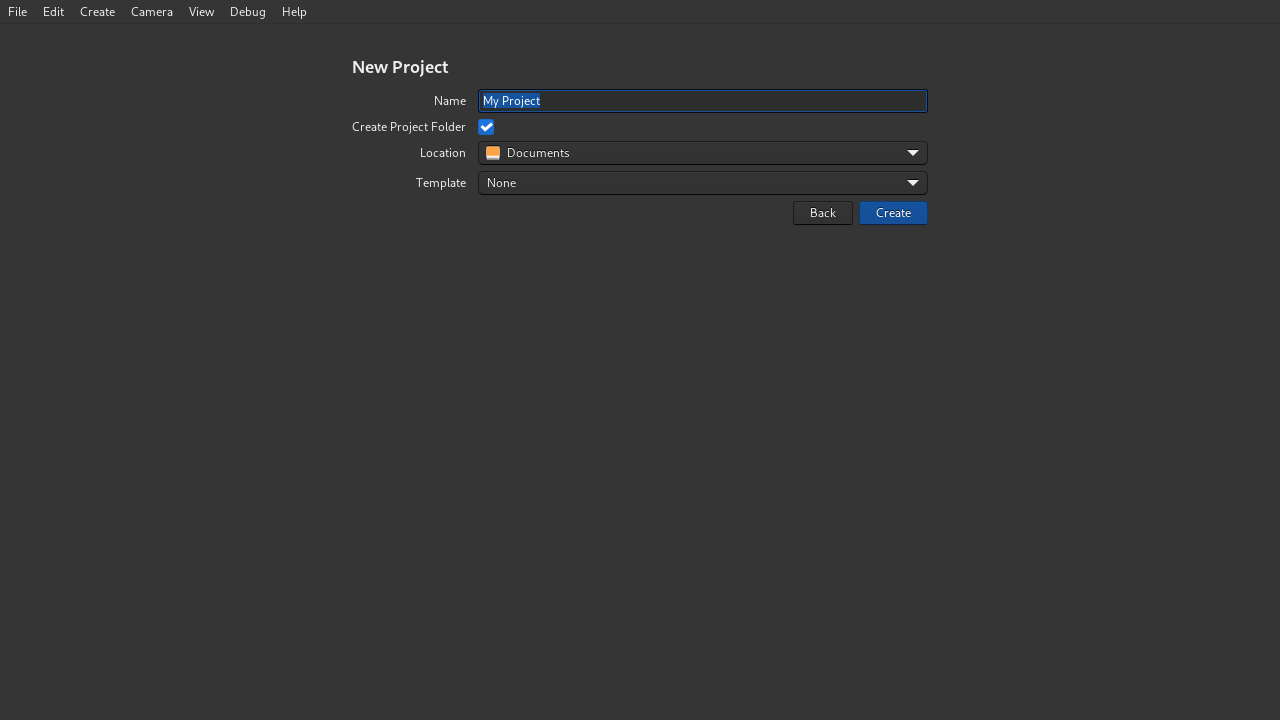Click the Location dropdown arrow
Viewport: 1280px width, 720px height.
912,152
